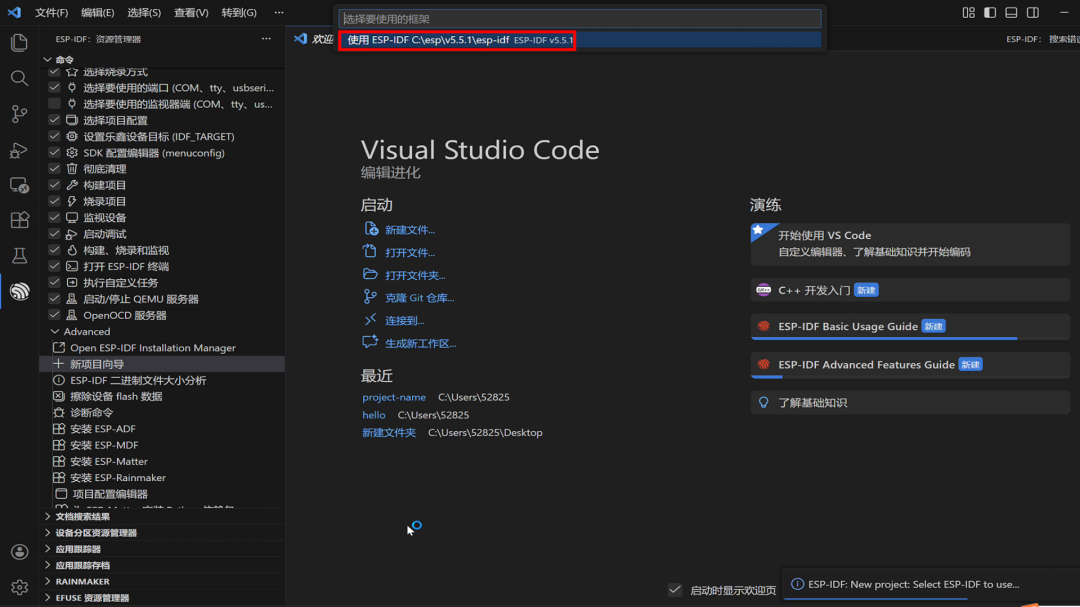Image resolution: width=1080 pixels, height=607 pixels.
Task: Open the Explorer view in activity bar
Action: 19,43
